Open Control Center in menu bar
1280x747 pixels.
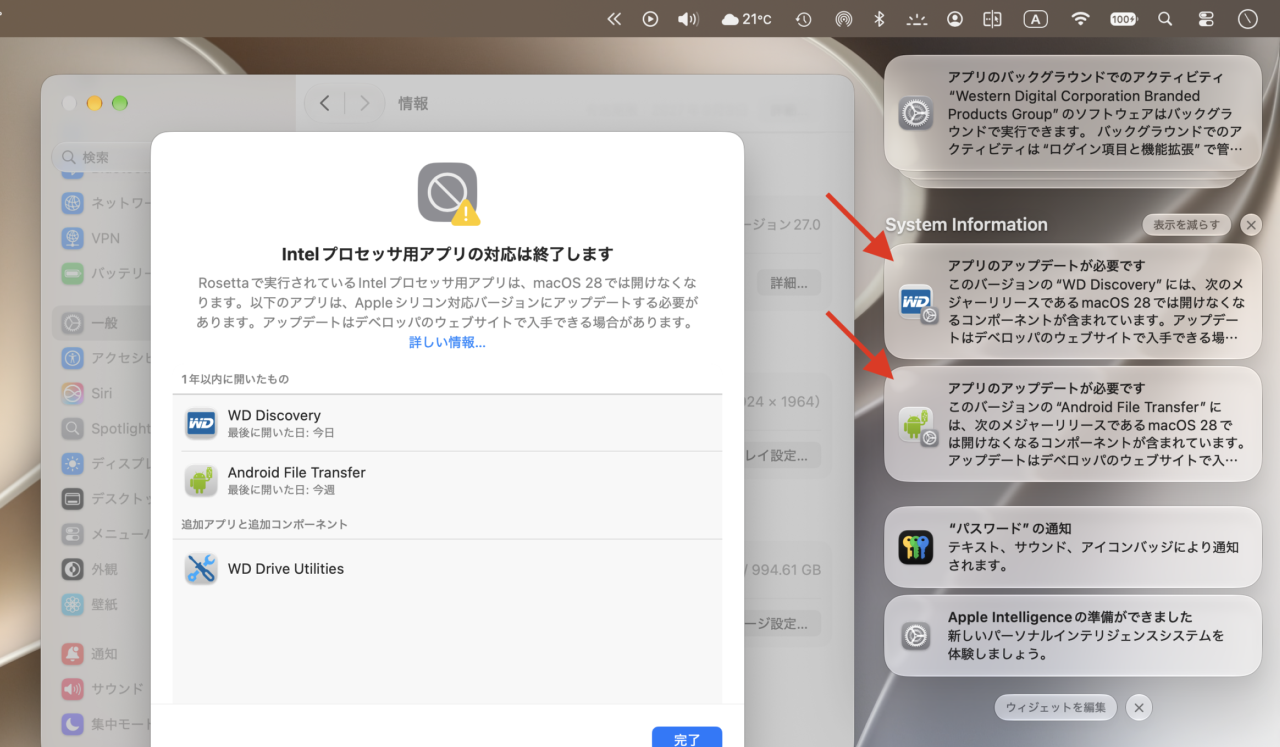(x=1205, y=18)
